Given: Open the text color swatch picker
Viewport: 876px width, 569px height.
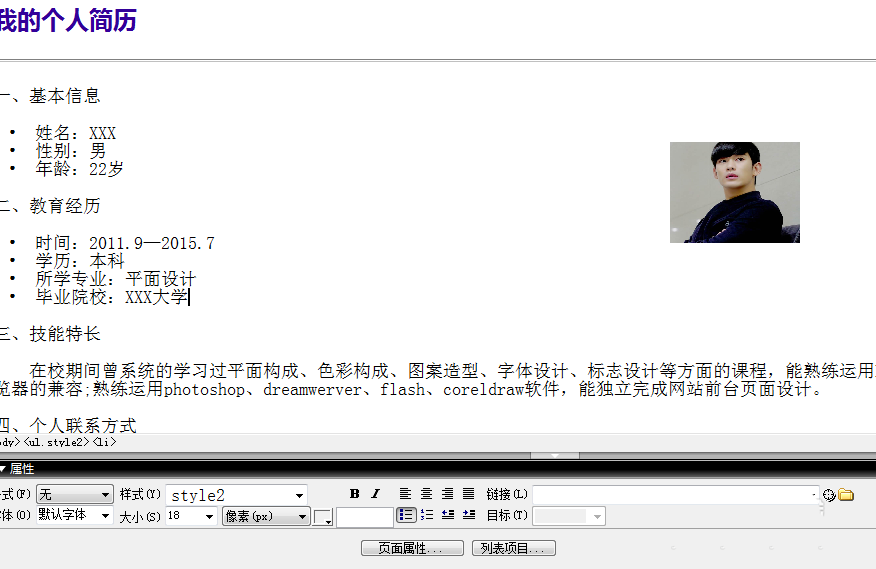Looking at the screenshot, I should [x=323, y=517].
